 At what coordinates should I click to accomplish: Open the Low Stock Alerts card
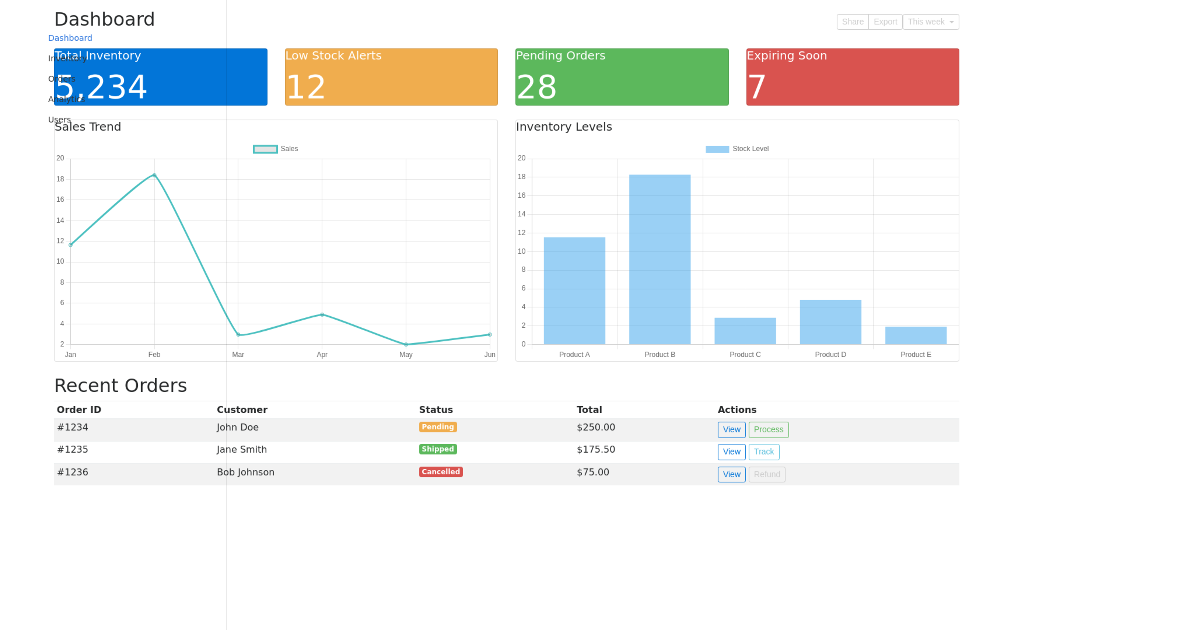click(390, 76)
